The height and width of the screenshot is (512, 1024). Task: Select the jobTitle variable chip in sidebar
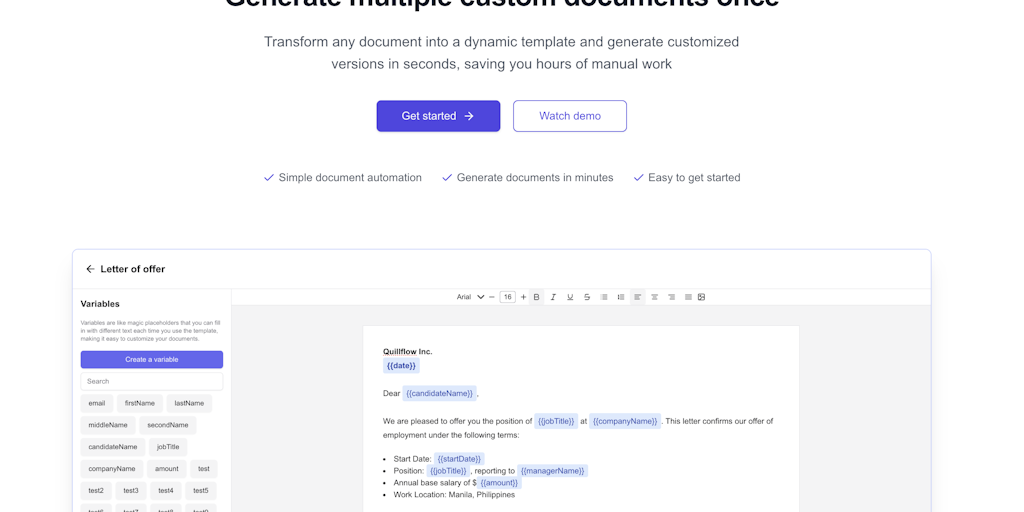[x=168, y=447]
